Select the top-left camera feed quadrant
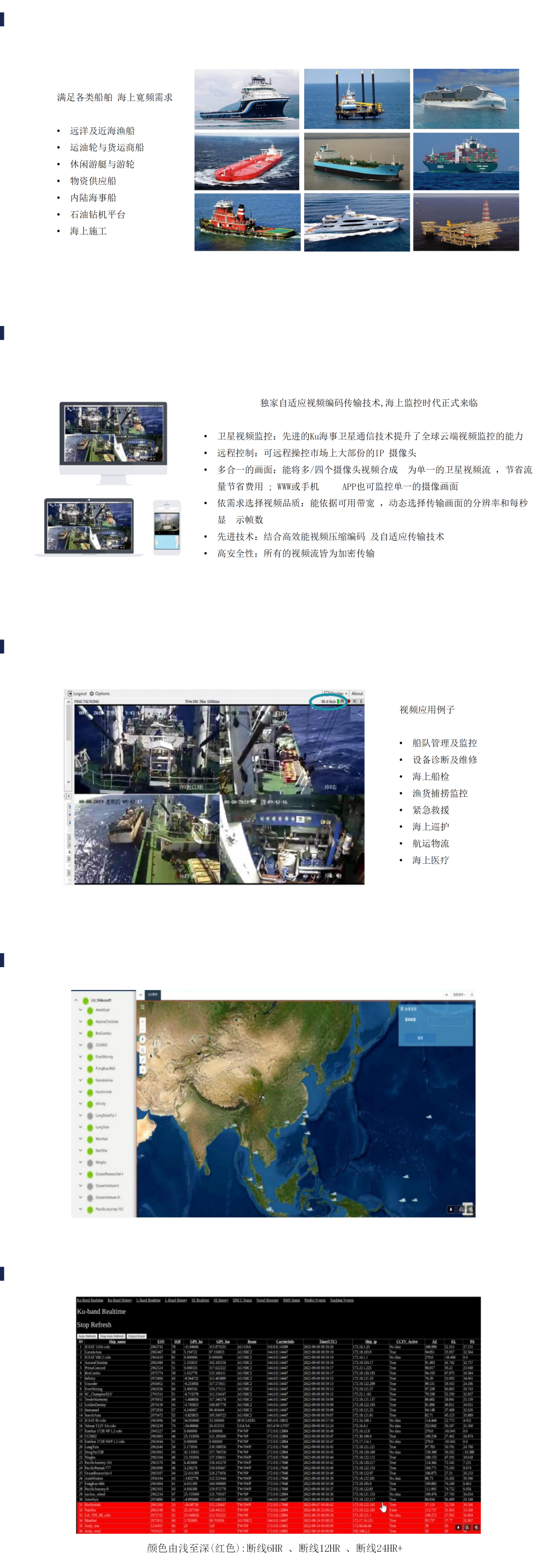Screen dimensions: 557x1568 pos(147,749)
